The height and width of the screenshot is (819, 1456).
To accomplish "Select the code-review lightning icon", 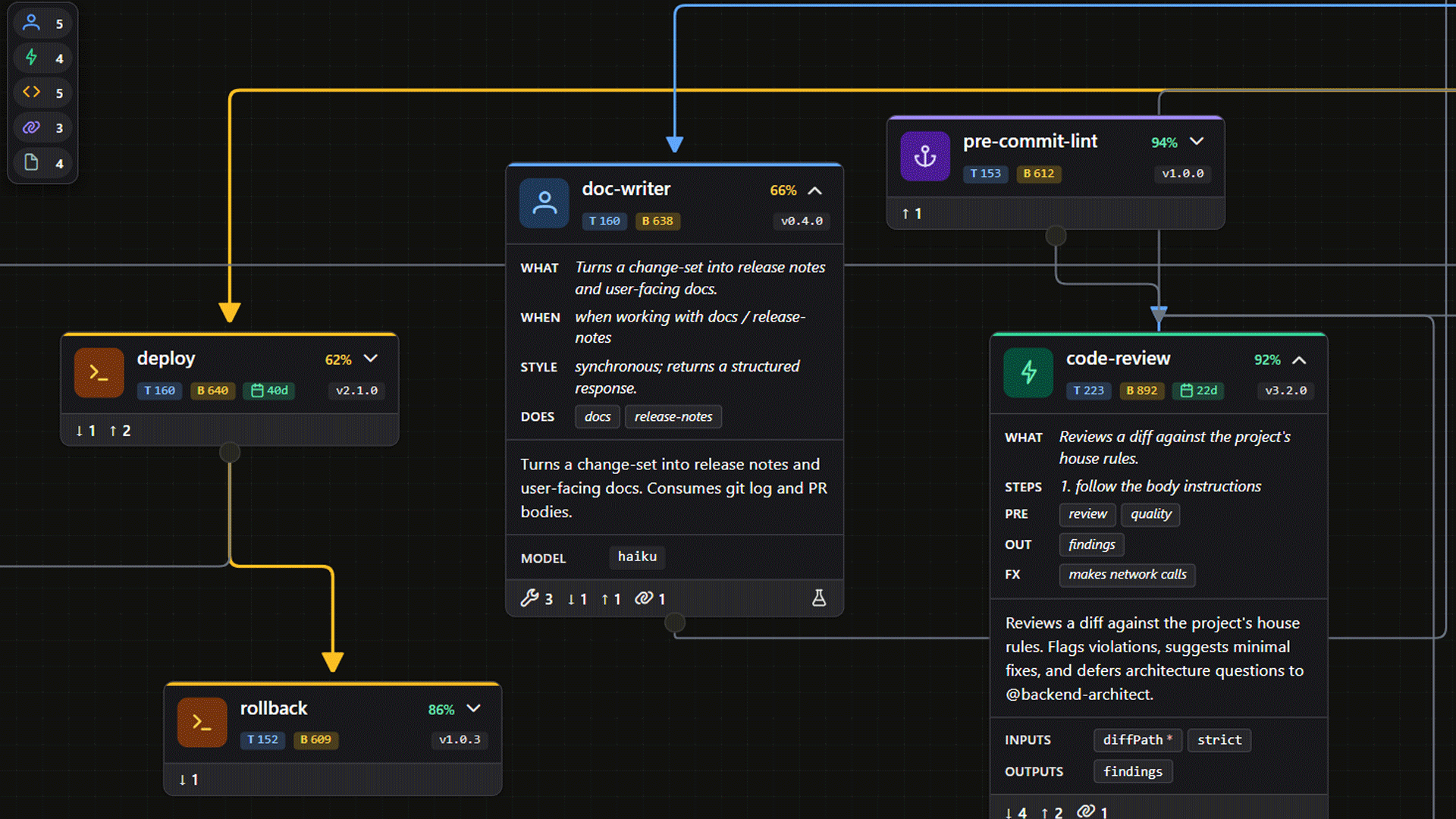I will click(1028, 372).
